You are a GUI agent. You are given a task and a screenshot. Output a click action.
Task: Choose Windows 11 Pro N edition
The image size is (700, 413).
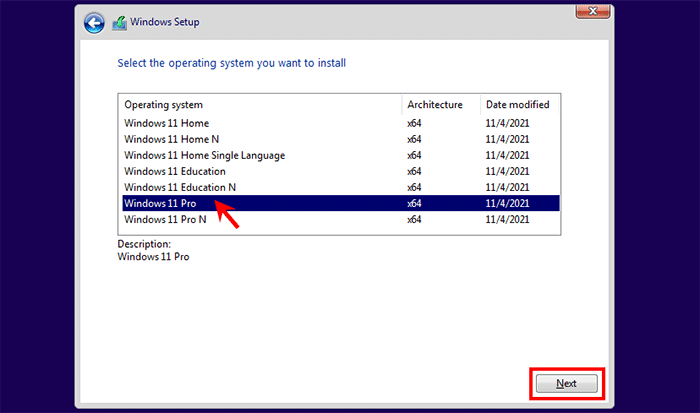click(x=341, y=219)
